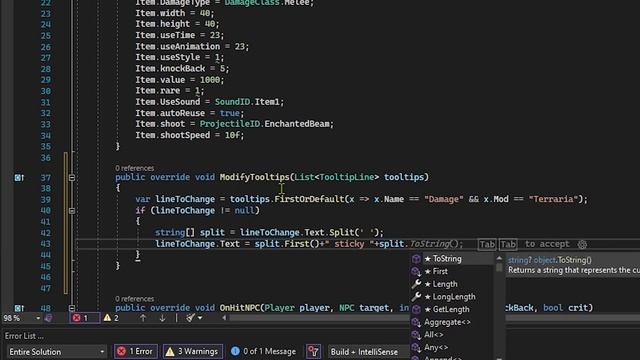Click the first Tab key hint

(487, 244)
